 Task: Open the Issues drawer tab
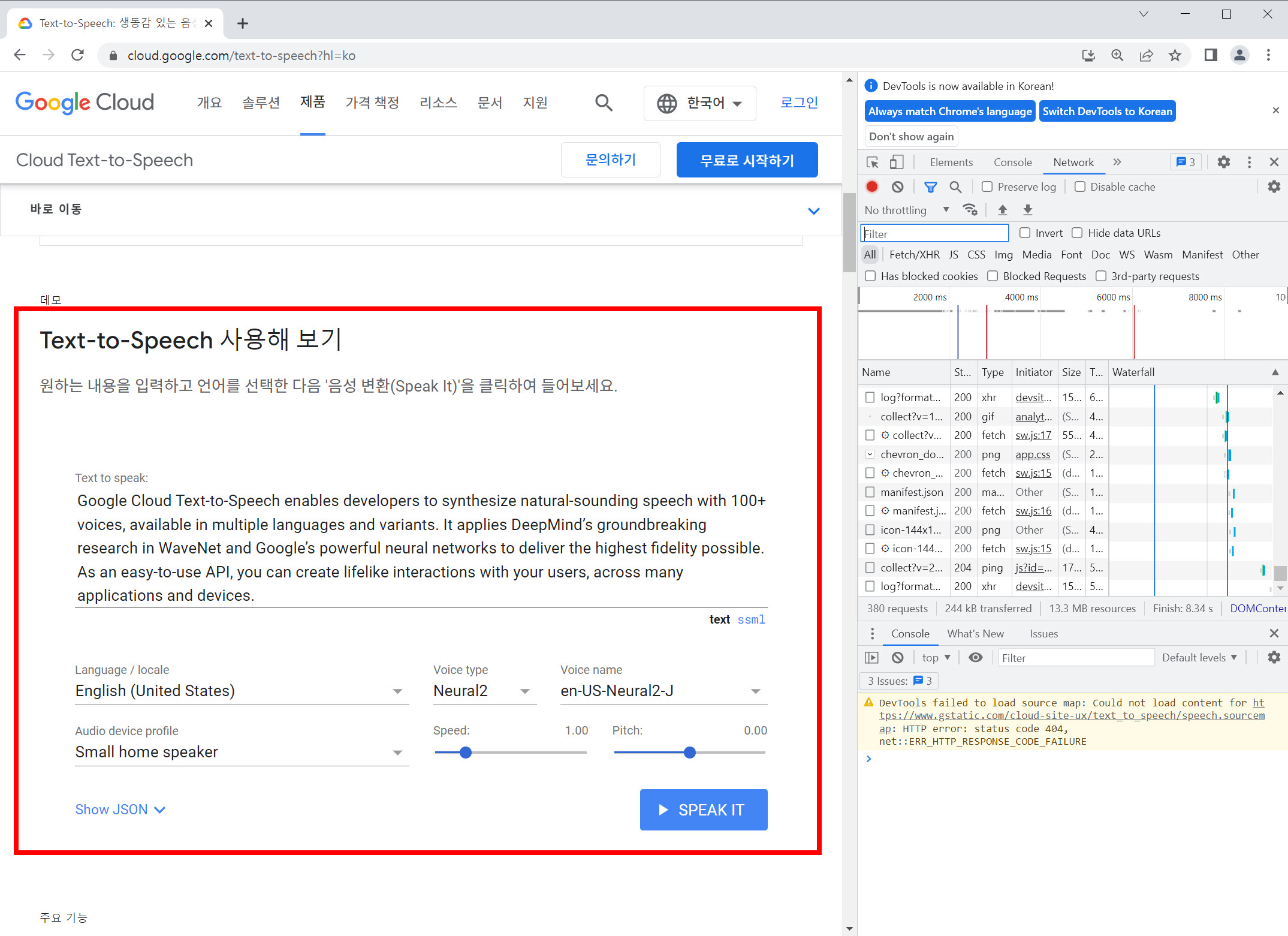tap(1043, 634)
